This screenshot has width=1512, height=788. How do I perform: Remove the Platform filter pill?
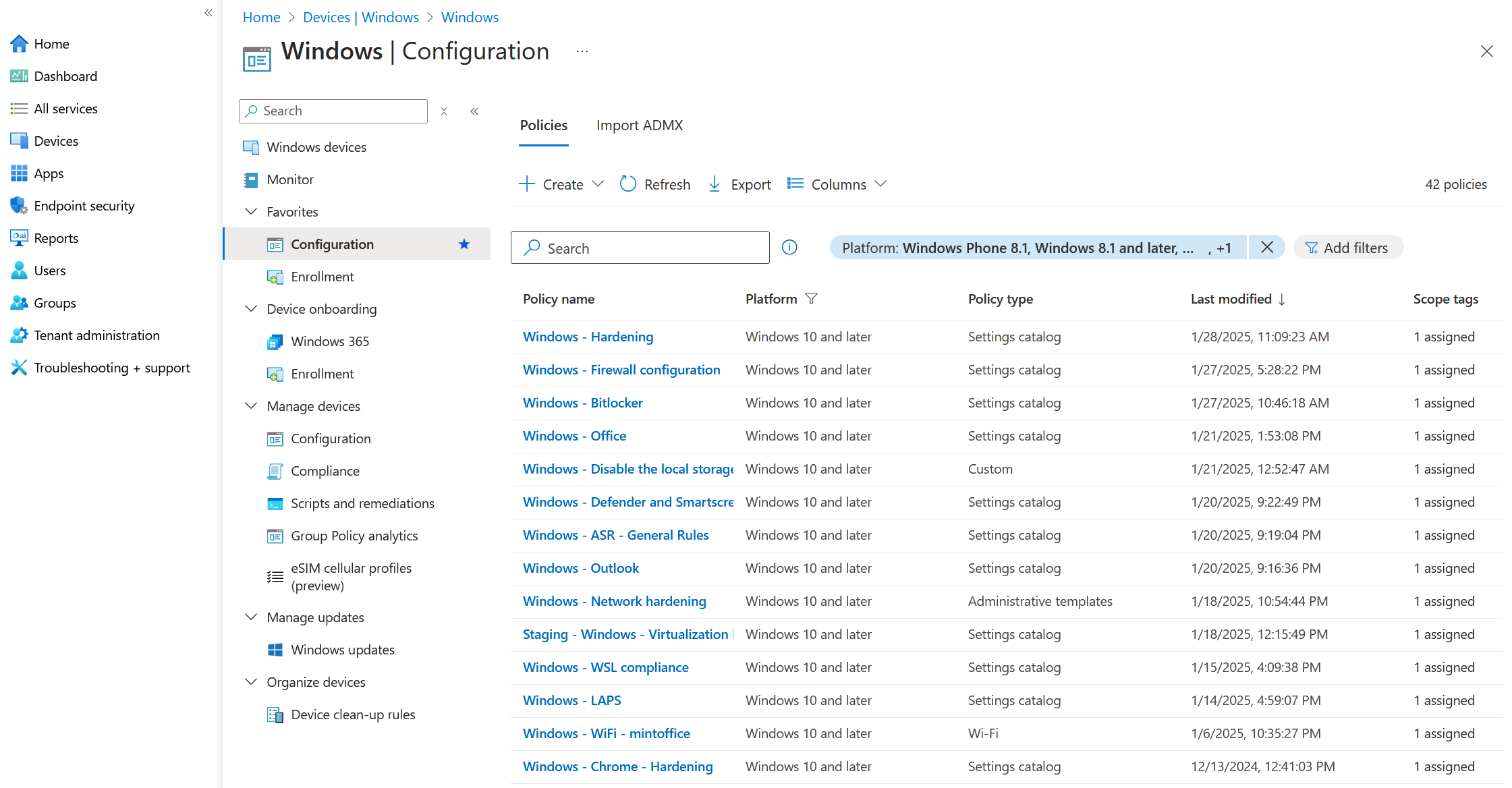(1266, 247)
